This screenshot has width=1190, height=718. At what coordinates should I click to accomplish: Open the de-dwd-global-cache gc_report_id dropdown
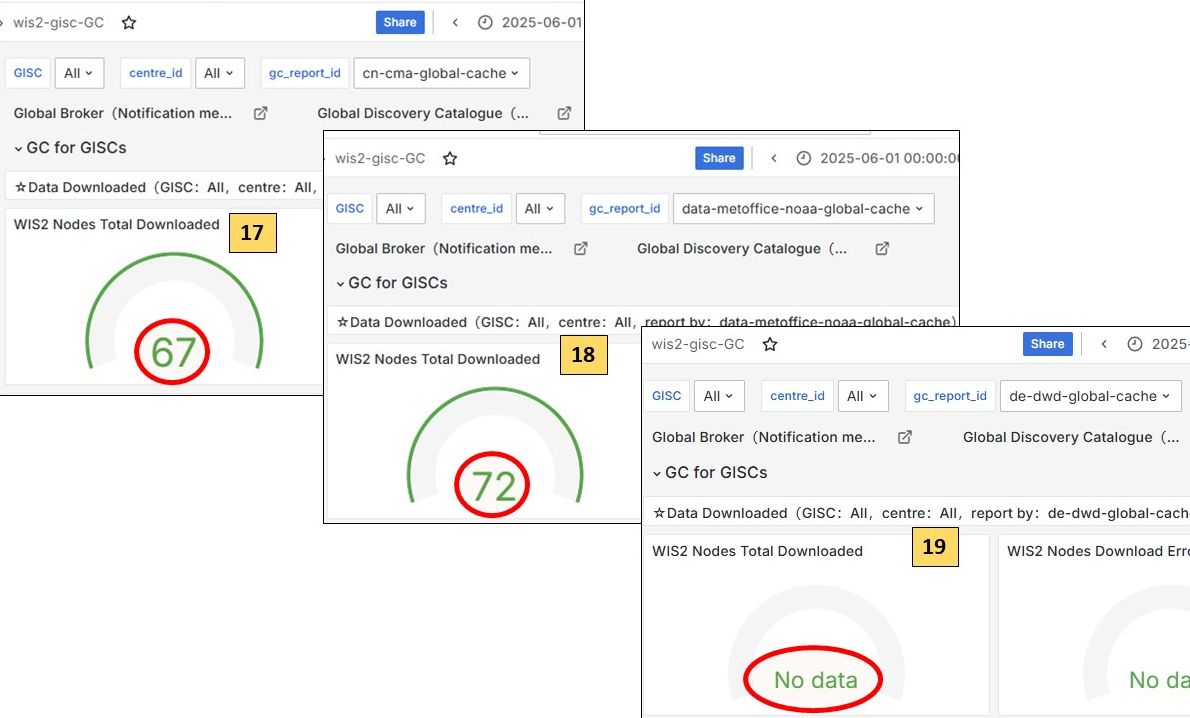click(x=1090, y=396)
